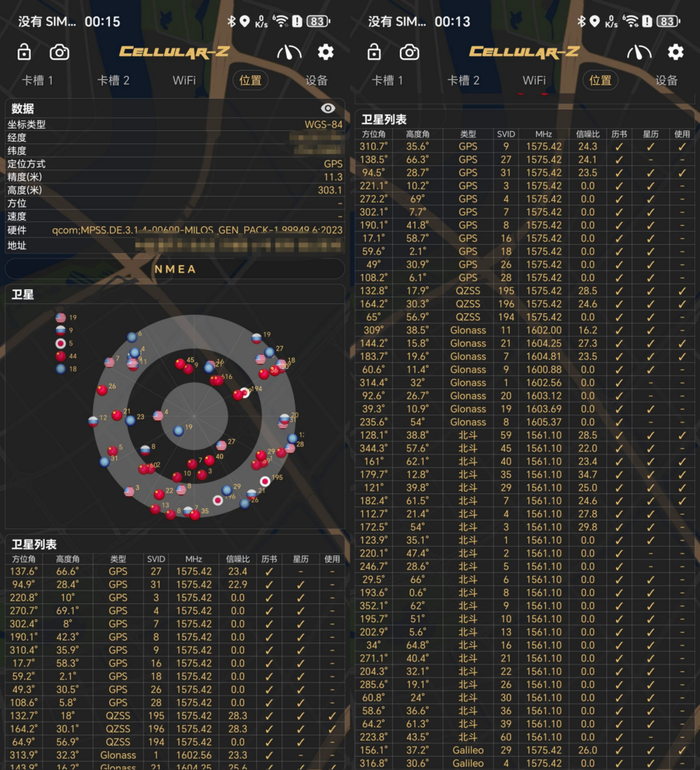Tap Cellular-Z logo in right screen

[x=524, y=52]
